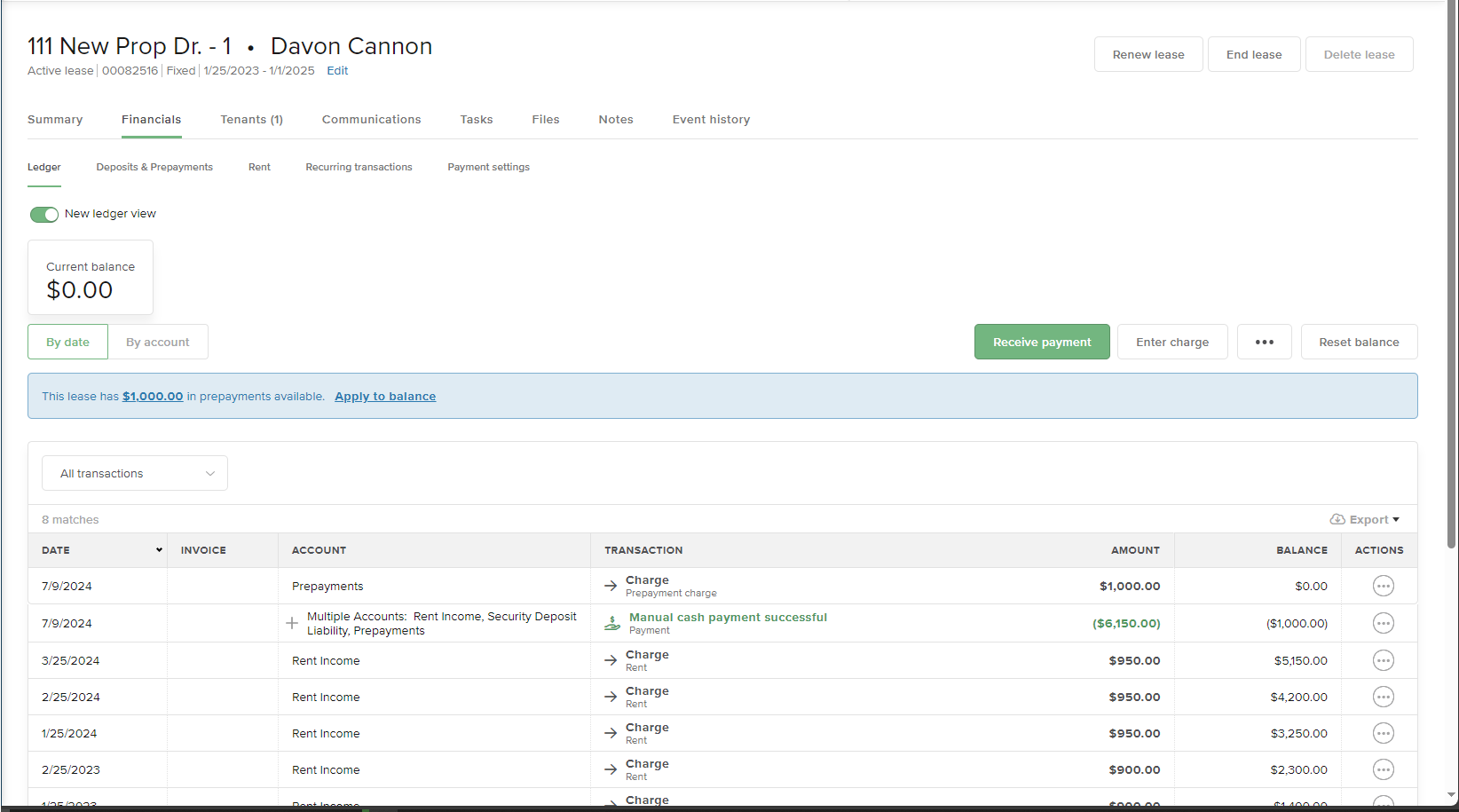Click the Renew lease button
The width and height of the screenshot is (1459, 812).
pyautogui.click(x=1148, y=54)
